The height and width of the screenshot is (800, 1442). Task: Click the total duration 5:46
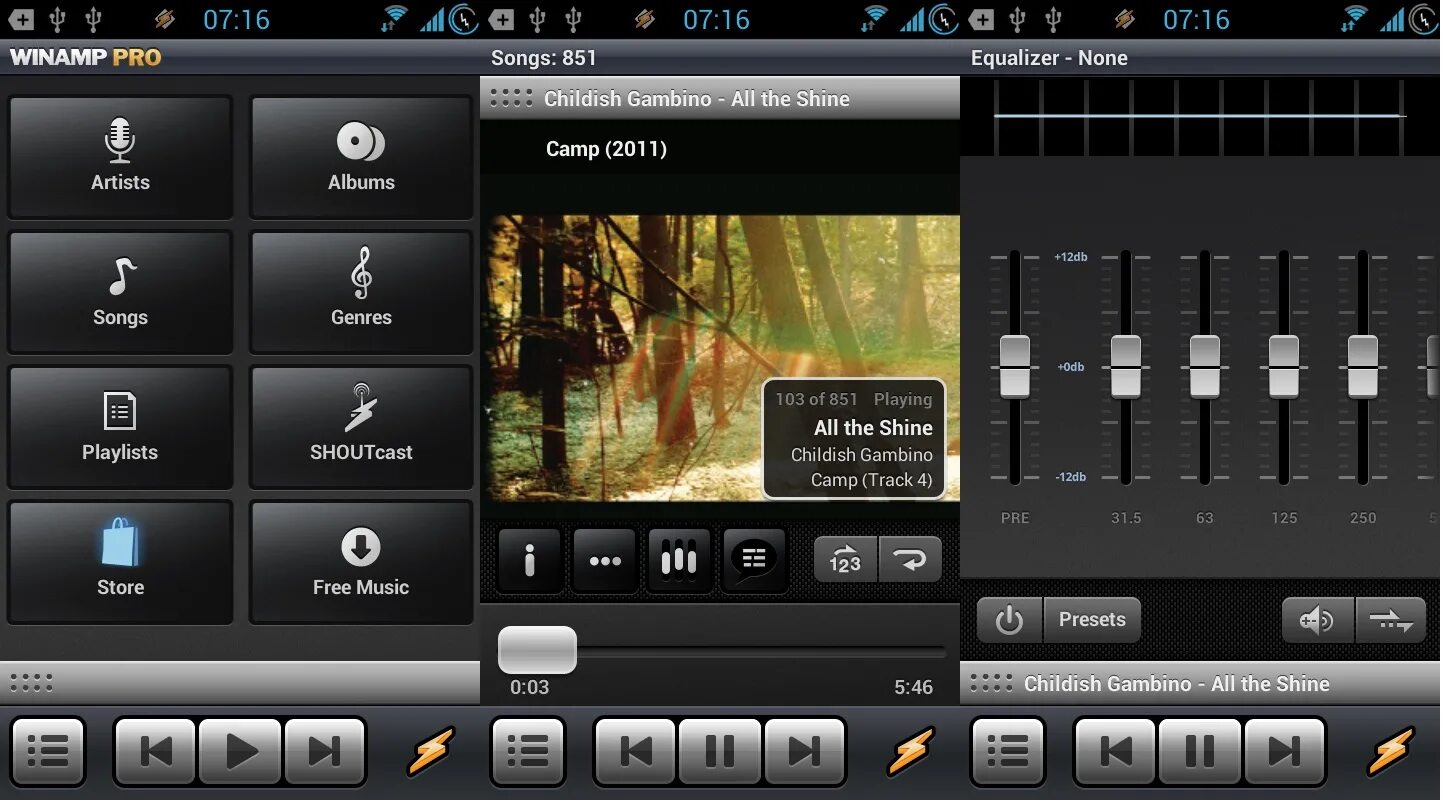pos(913,687)
